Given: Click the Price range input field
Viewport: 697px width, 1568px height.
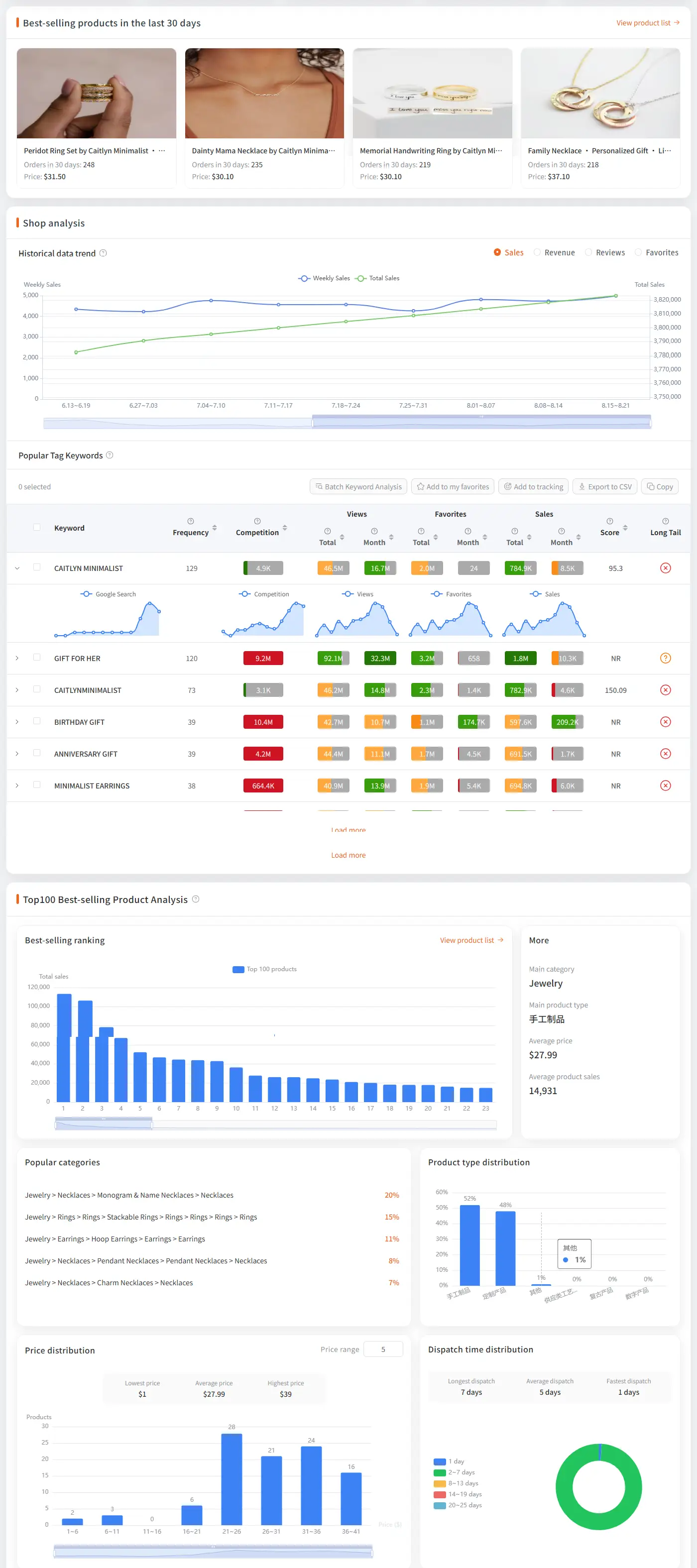Looking at the screenshot, I should (x=383, y=1349).
